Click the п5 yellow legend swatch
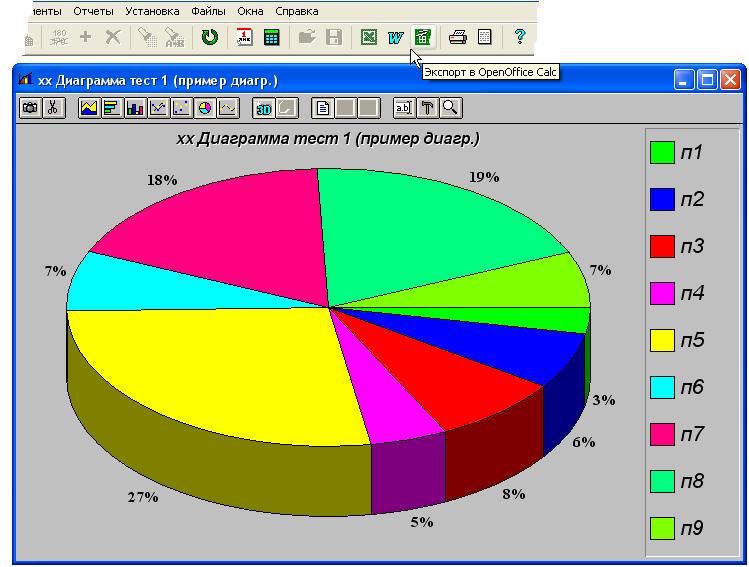 [662, 340]
